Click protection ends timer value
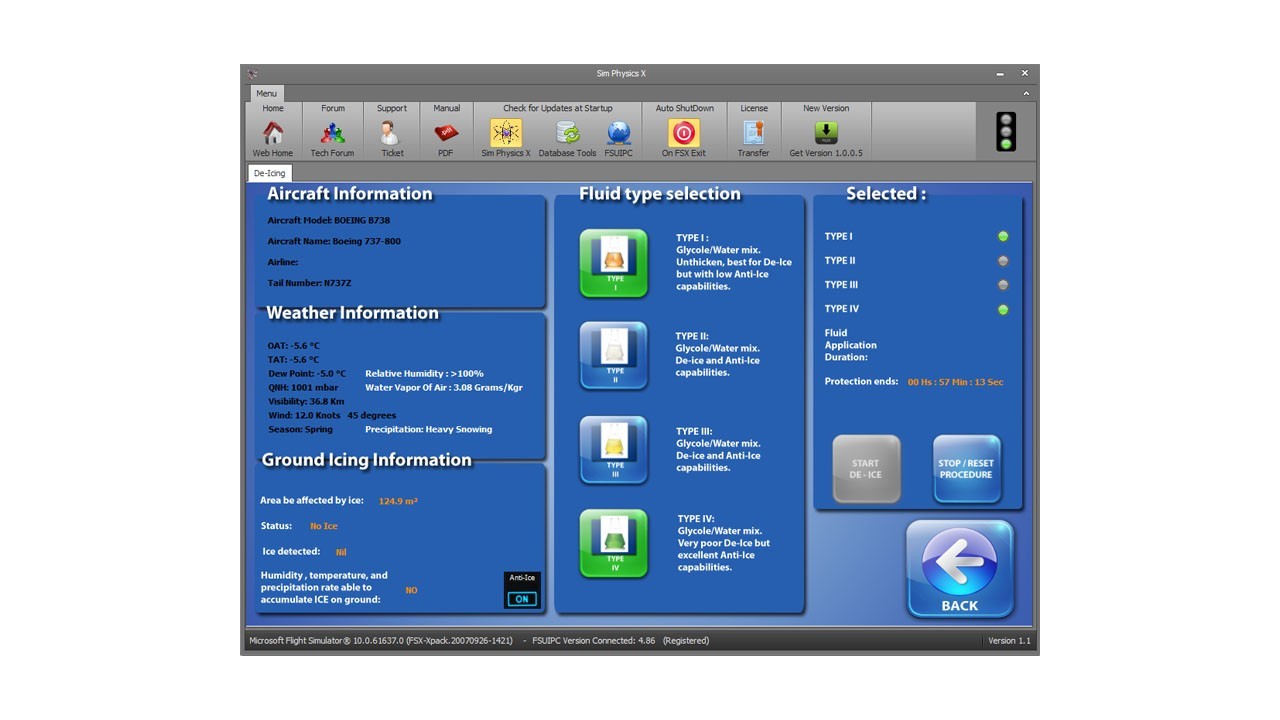 click(x=955, y=382)
